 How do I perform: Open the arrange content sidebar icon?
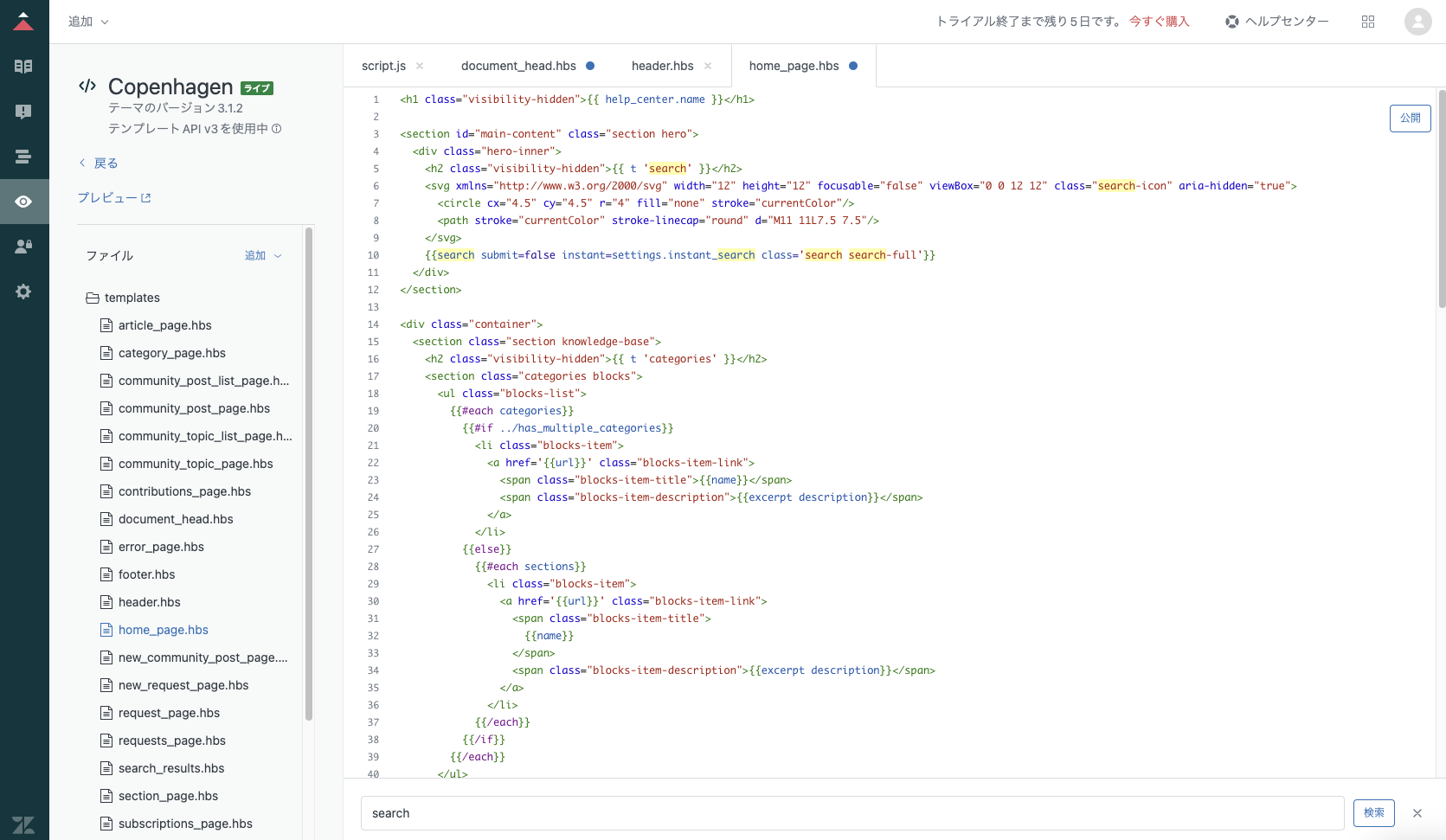click(23, 157)
